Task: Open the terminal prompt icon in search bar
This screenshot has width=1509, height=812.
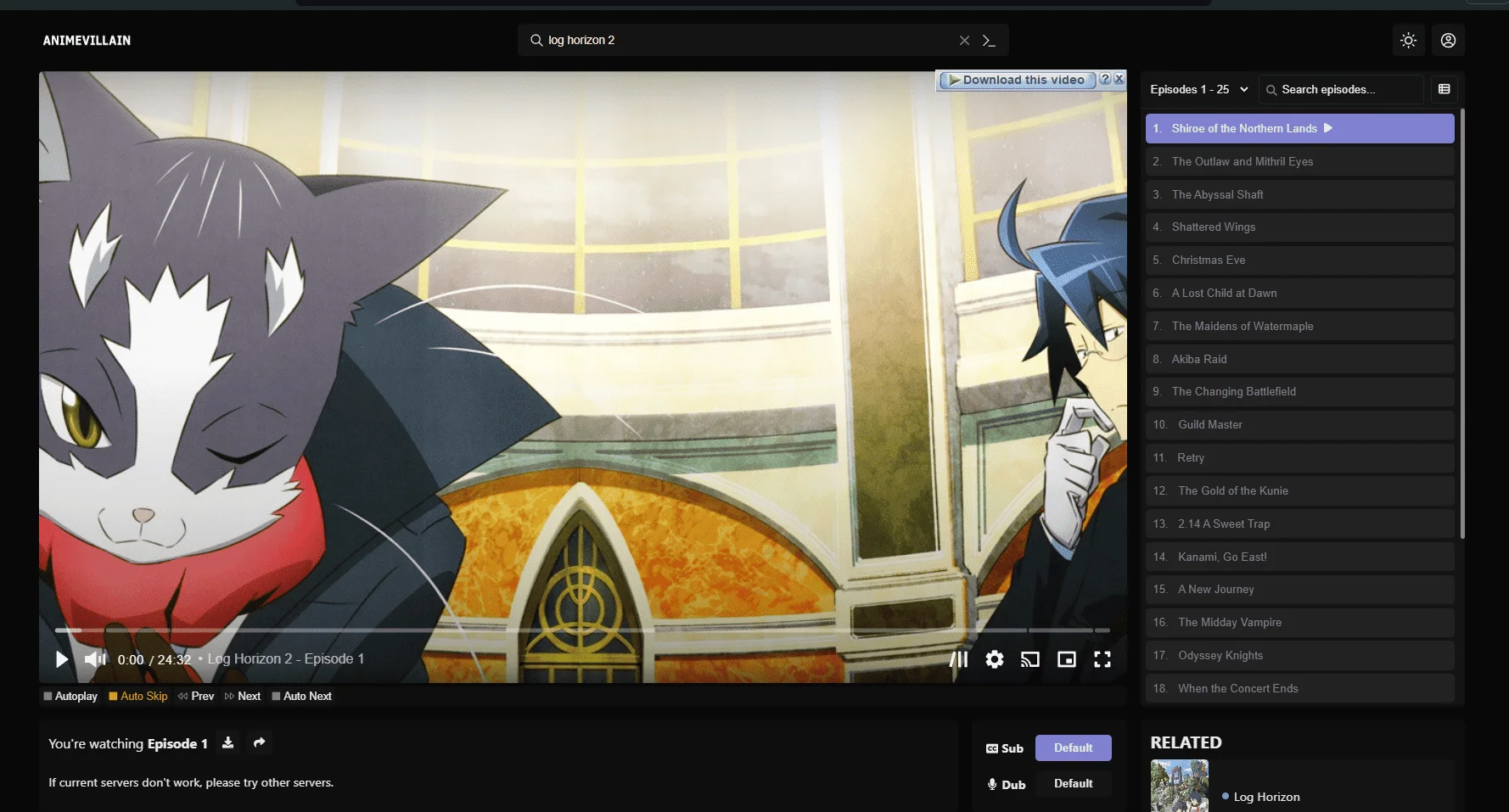Action: (x=989, y=40)
